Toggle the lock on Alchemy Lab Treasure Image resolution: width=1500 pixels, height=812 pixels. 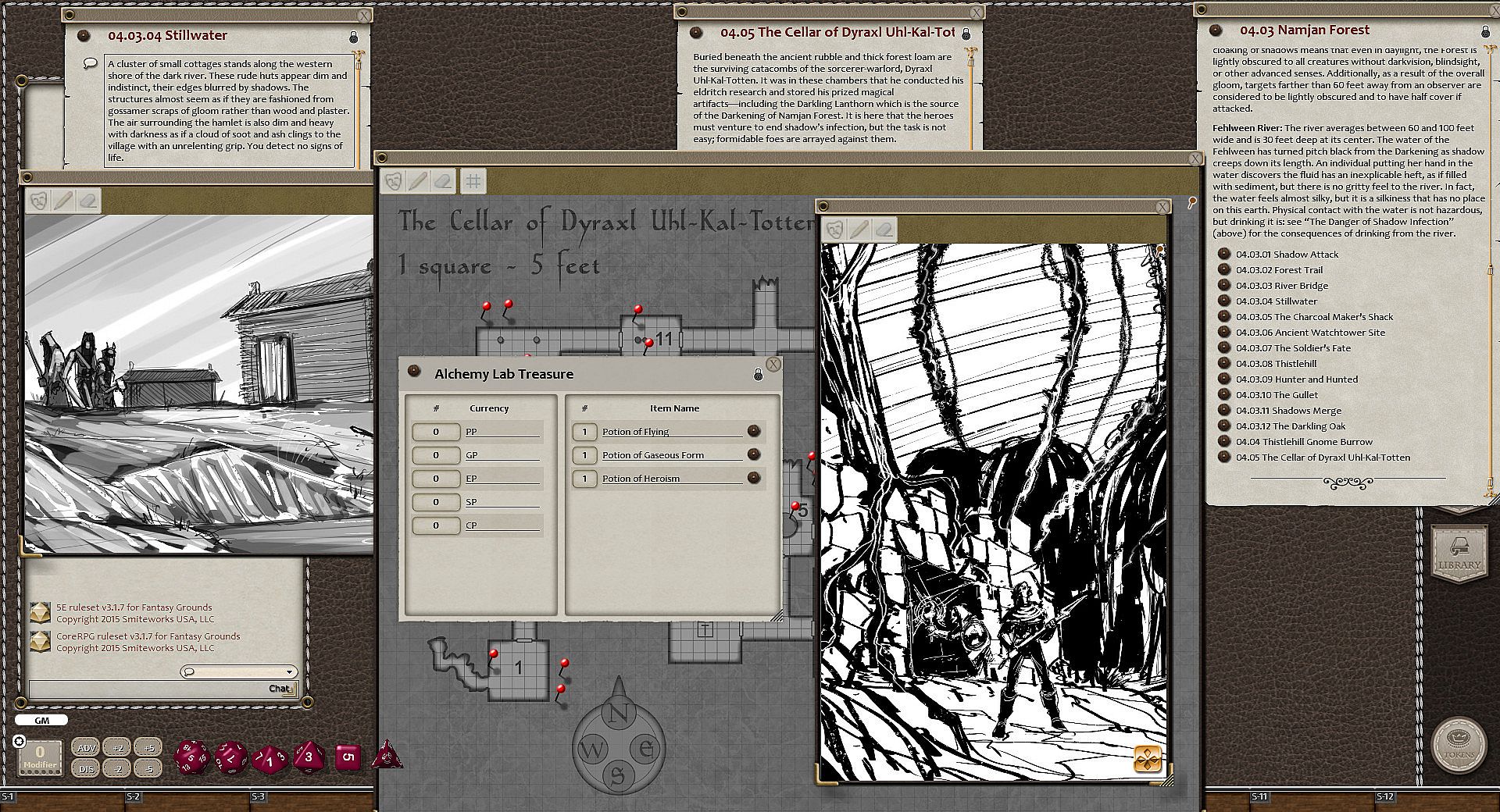[758, 375]
